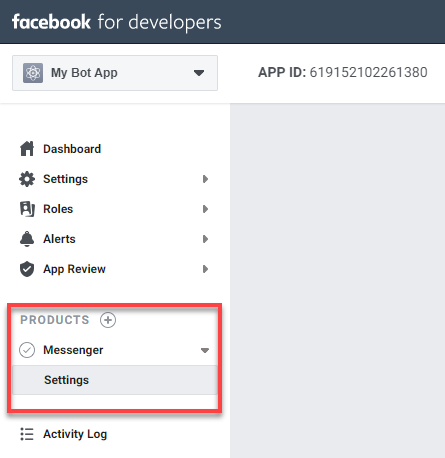Open the Alerts menu item
The height and width of the screenshot is (458, 445).
(59, 239)
